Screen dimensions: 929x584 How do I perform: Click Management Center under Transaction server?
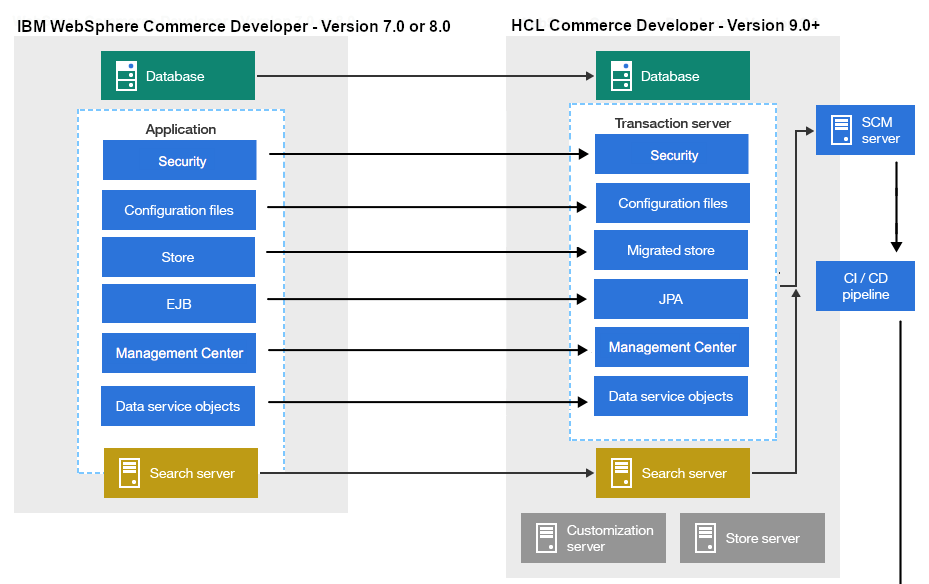click(671, 347)
